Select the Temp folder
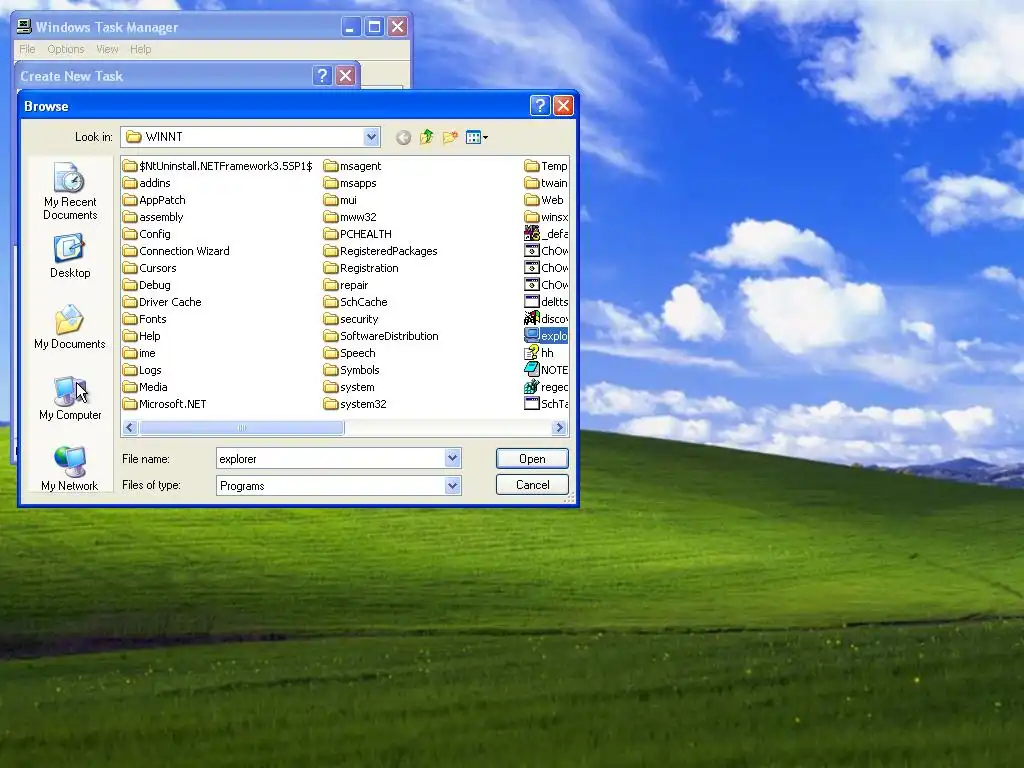This screenshot has height=768, width=1024. click(546, 166)
